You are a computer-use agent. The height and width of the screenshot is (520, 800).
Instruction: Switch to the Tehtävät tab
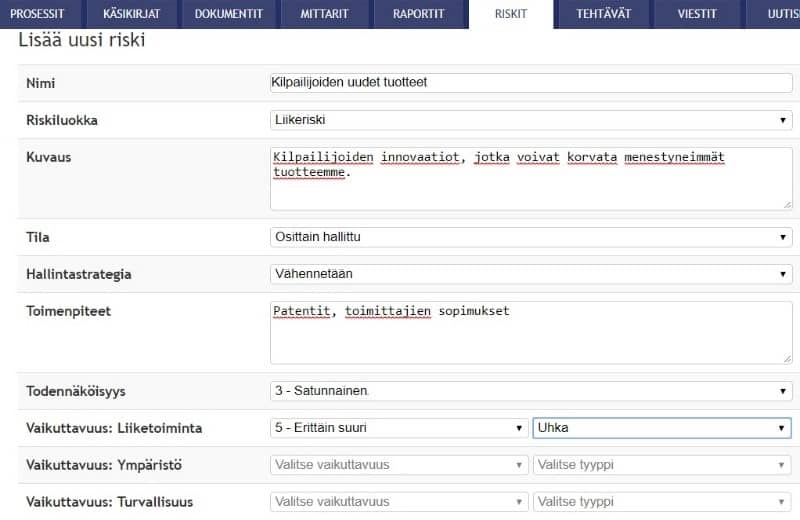pos(604,14)
